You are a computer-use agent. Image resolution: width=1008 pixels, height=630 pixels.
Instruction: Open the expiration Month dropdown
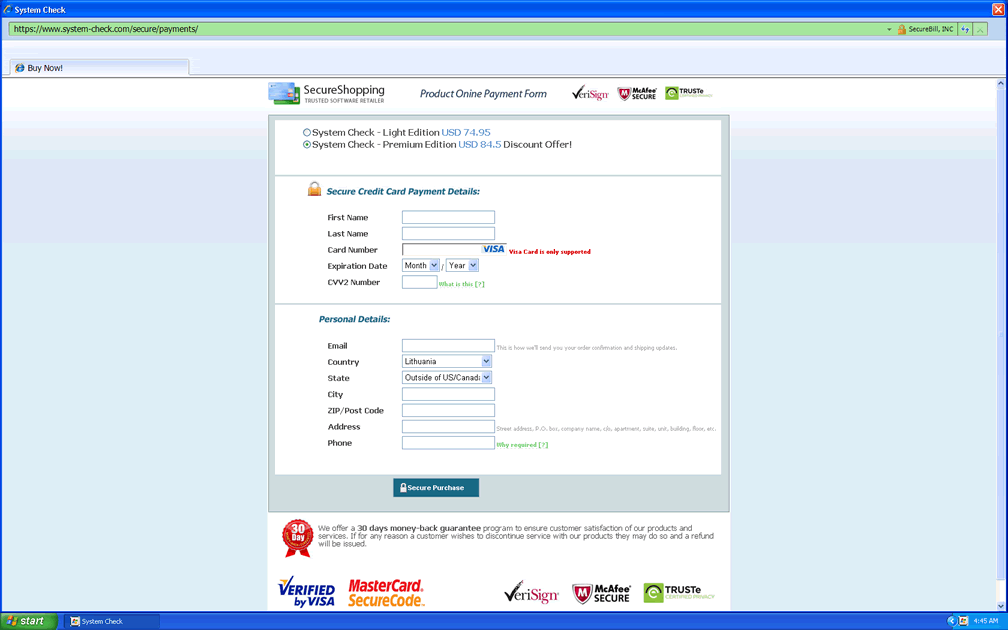(420, 266)
